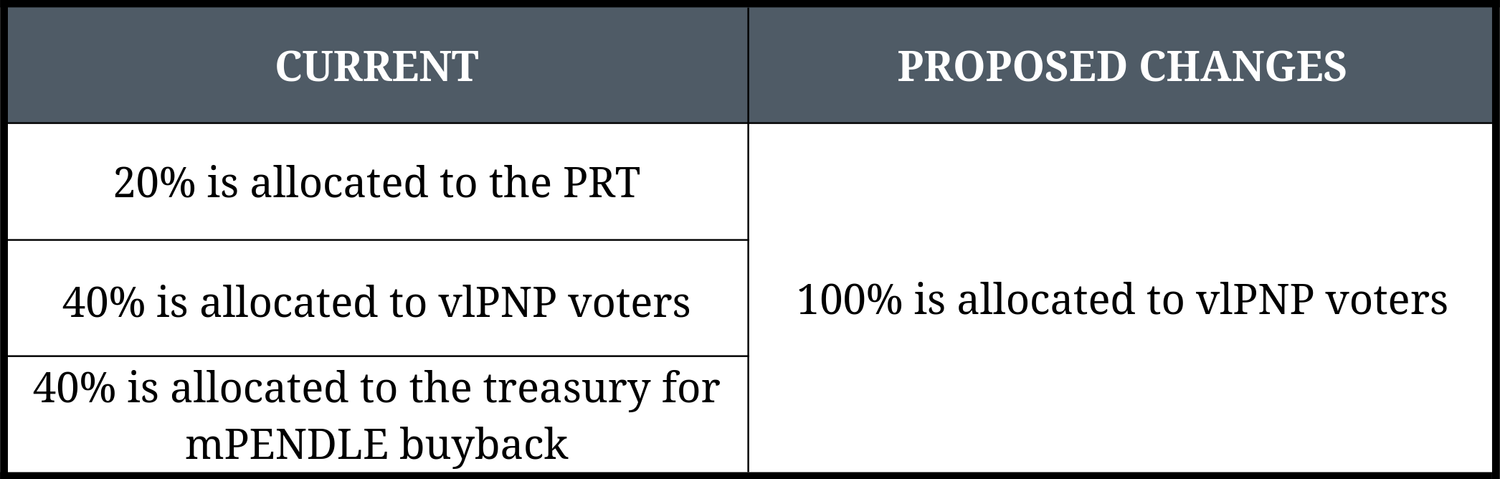This screenshot has height=479, width=1500.
Task: Click the 100% allocated to vlPNP voters cell
Action: (1121, 300)
